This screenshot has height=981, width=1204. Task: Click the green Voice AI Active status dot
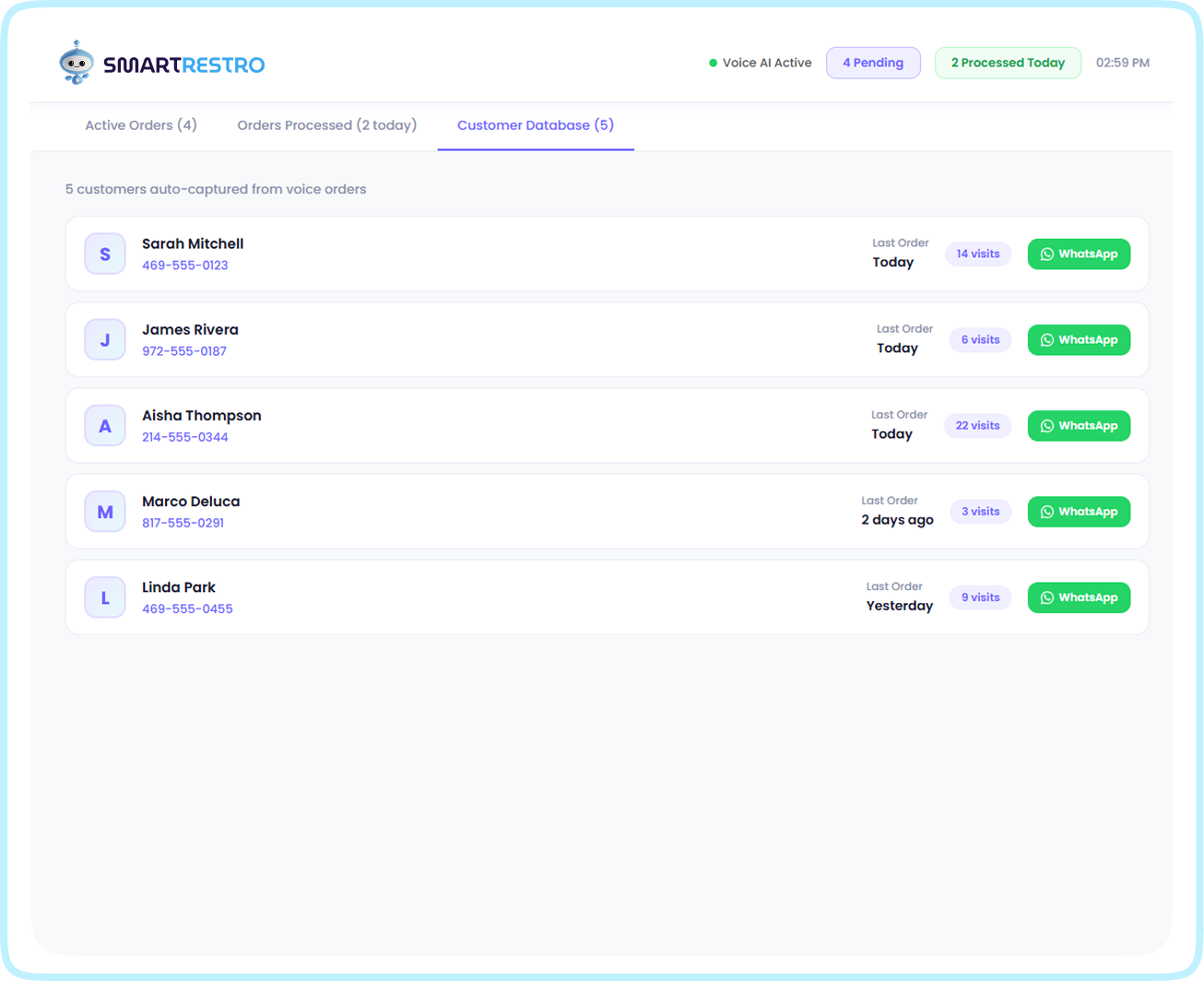pos(713,63)
